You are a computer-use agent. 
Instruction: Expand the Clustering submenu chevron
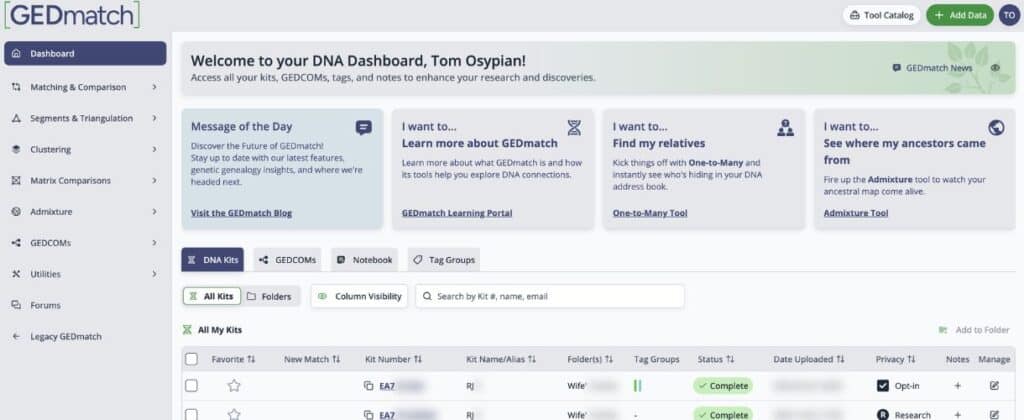click(155, 149)
